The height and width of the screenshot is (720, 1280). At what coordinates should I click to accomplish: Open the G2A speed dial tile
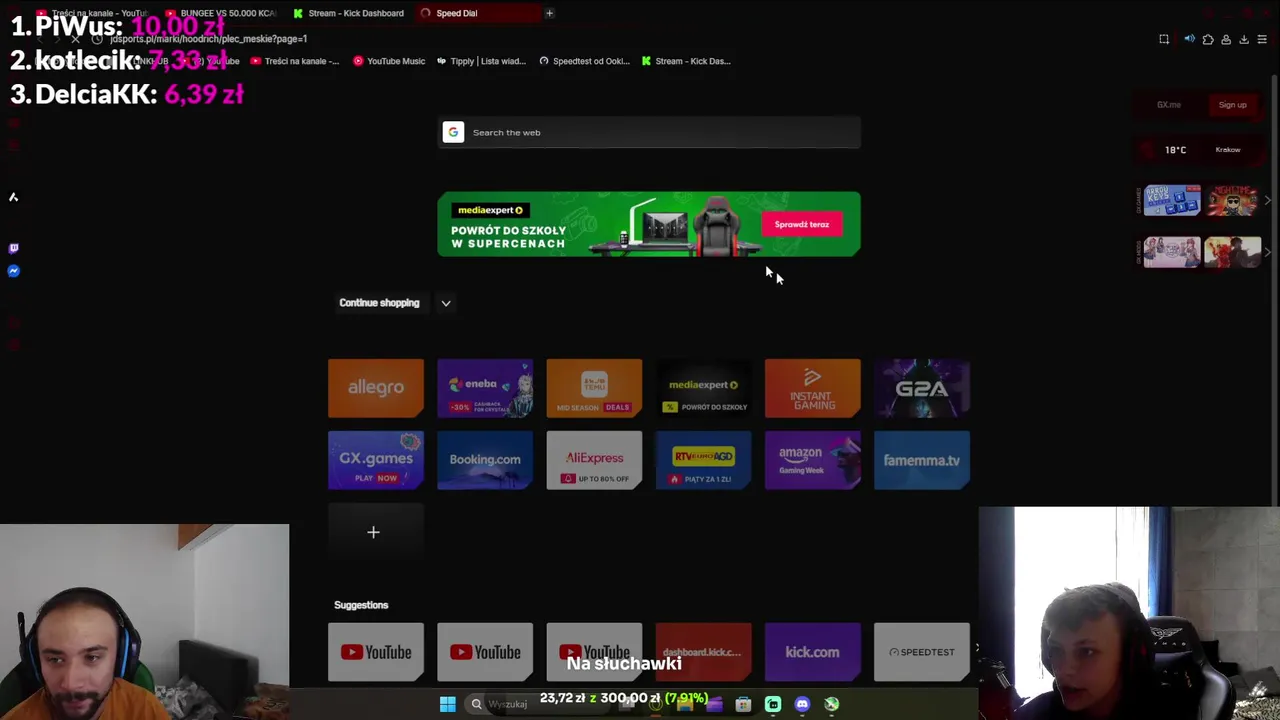click(x=921, y=388)
